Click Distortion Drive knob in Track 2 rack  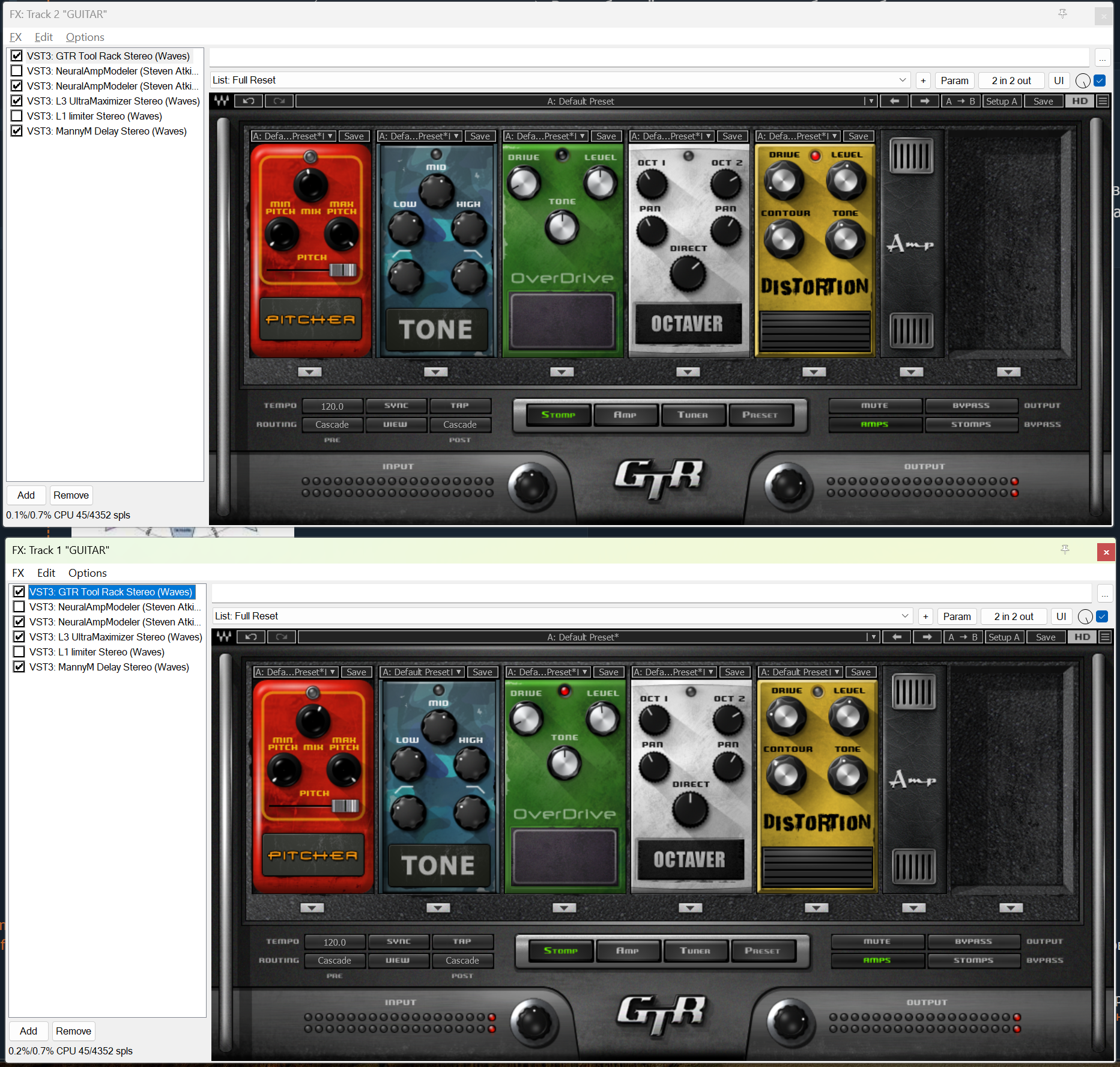point(784,180)
